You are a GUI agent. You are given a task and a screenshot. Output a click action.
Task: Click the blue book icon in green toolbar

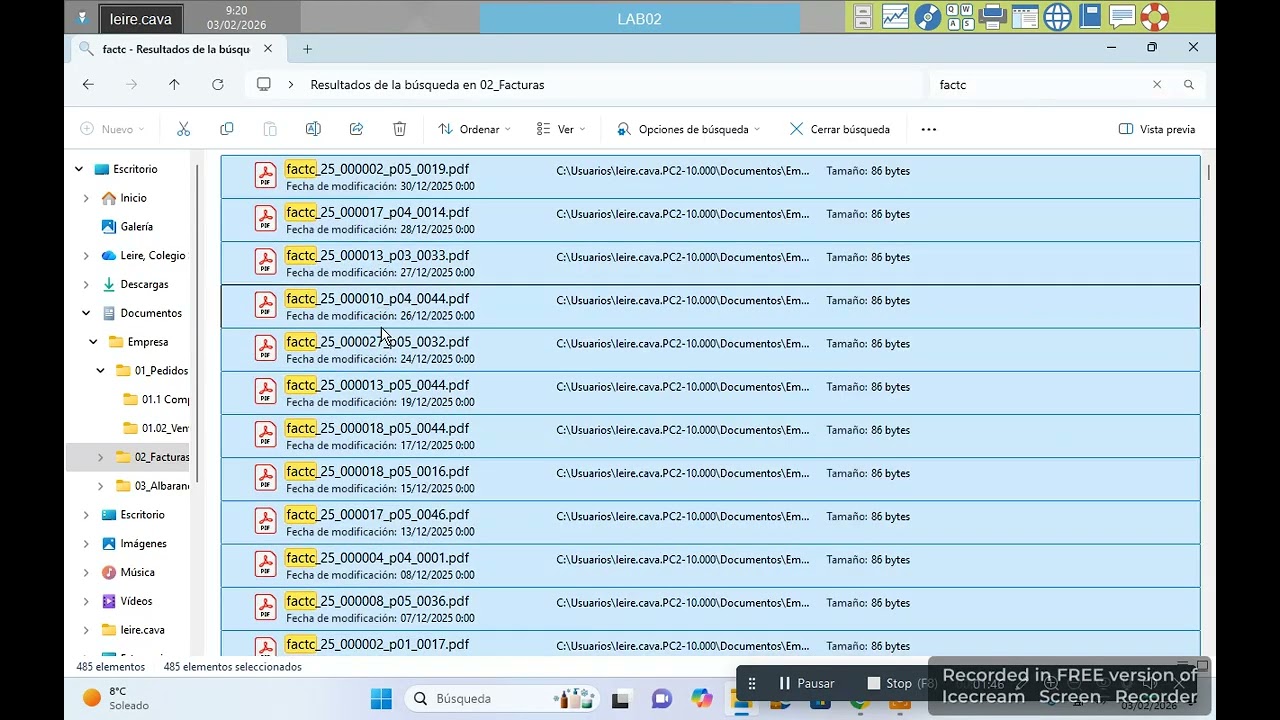coord(1089,17)
